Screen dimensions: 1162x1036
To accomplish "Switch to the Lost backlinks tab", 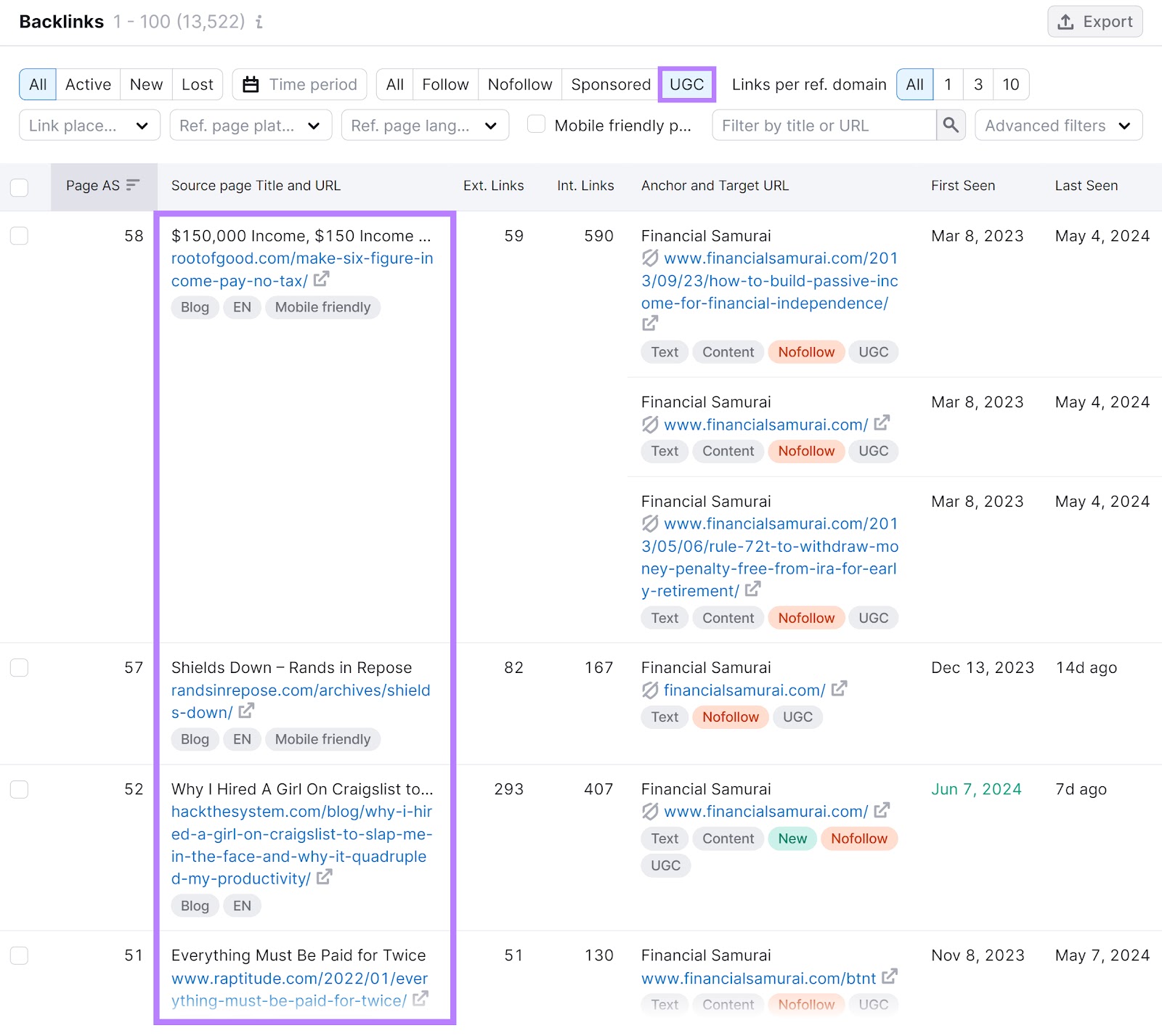I will [197, 84].
